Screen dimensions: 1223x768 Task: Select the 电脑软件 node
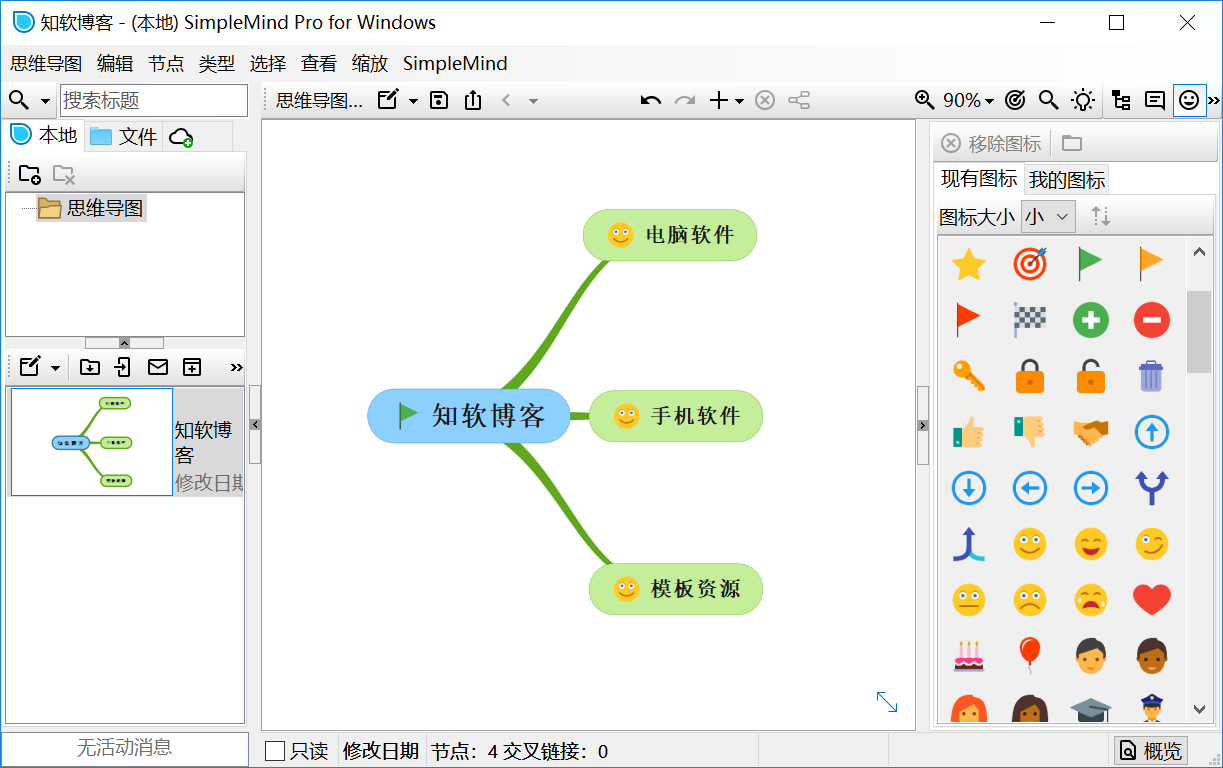(670, 235)
